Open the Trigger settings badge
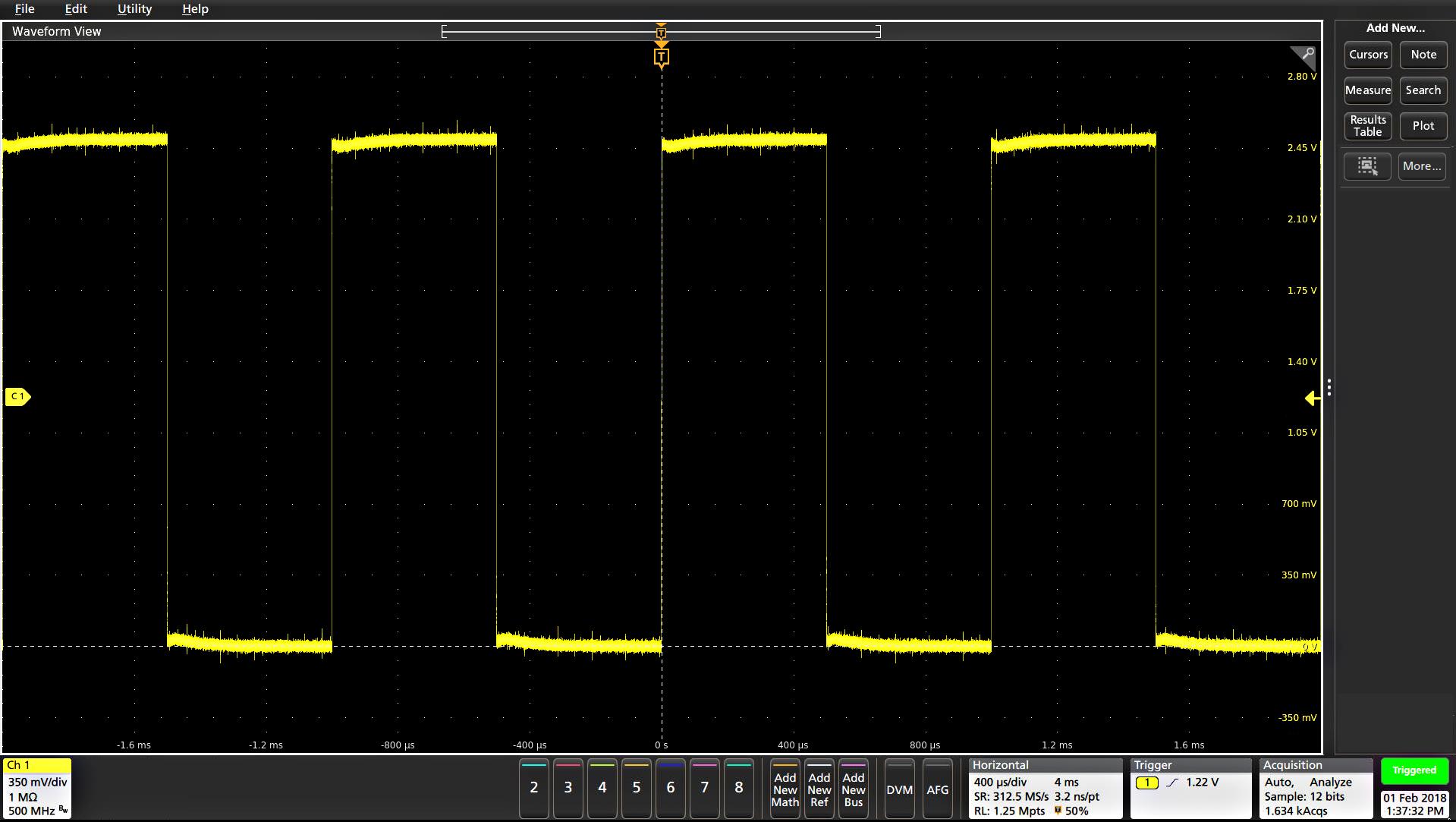Viewport: 1456px width, 822px height. tap(1190, 789)
